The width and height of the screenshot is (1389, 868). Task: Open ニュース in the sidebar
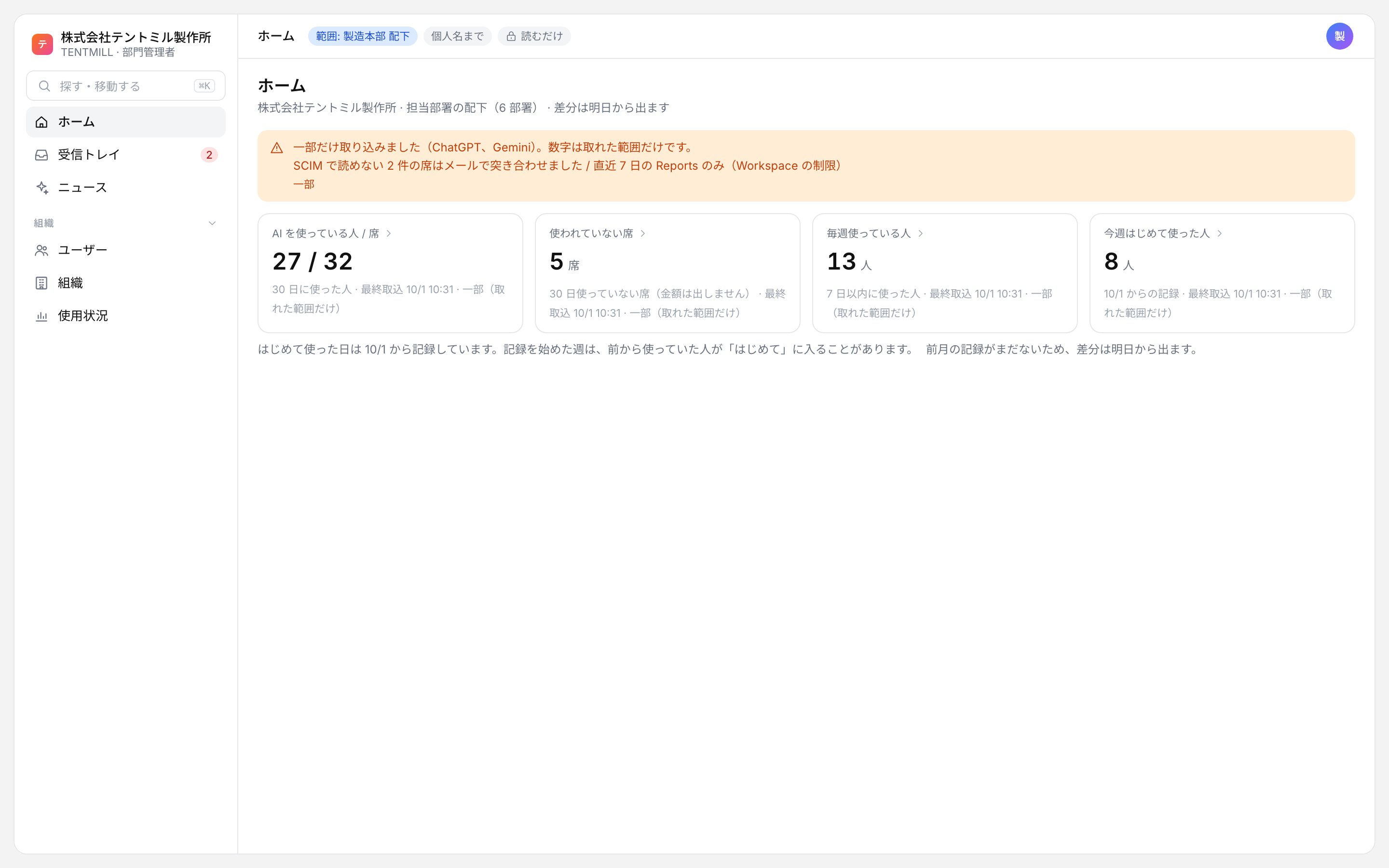click(x=126, y=188)
